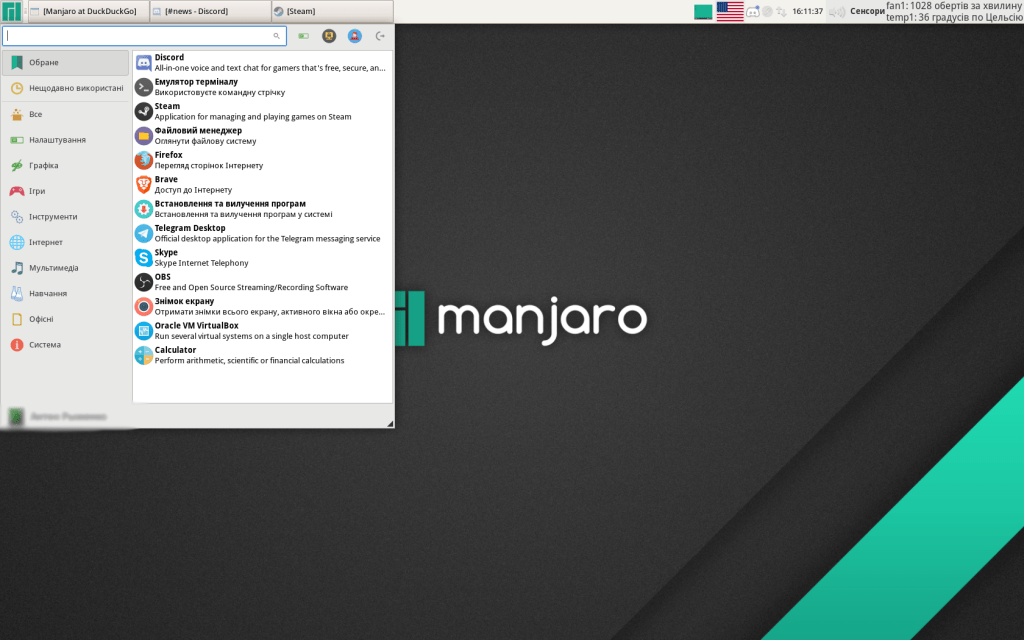Open Встановлення та вилучення програм software installer
The image size is (1024, 640).
(x=262, y=209)
